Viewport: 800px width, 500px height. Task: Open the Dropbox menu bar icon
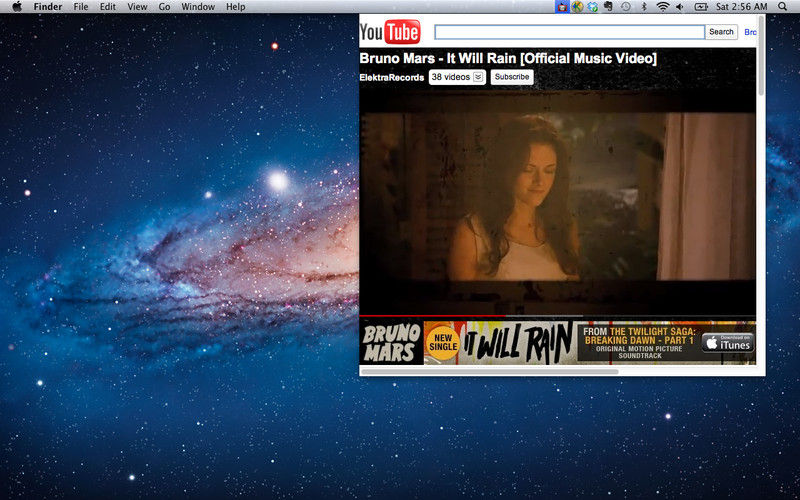click(x=592, y=7)
